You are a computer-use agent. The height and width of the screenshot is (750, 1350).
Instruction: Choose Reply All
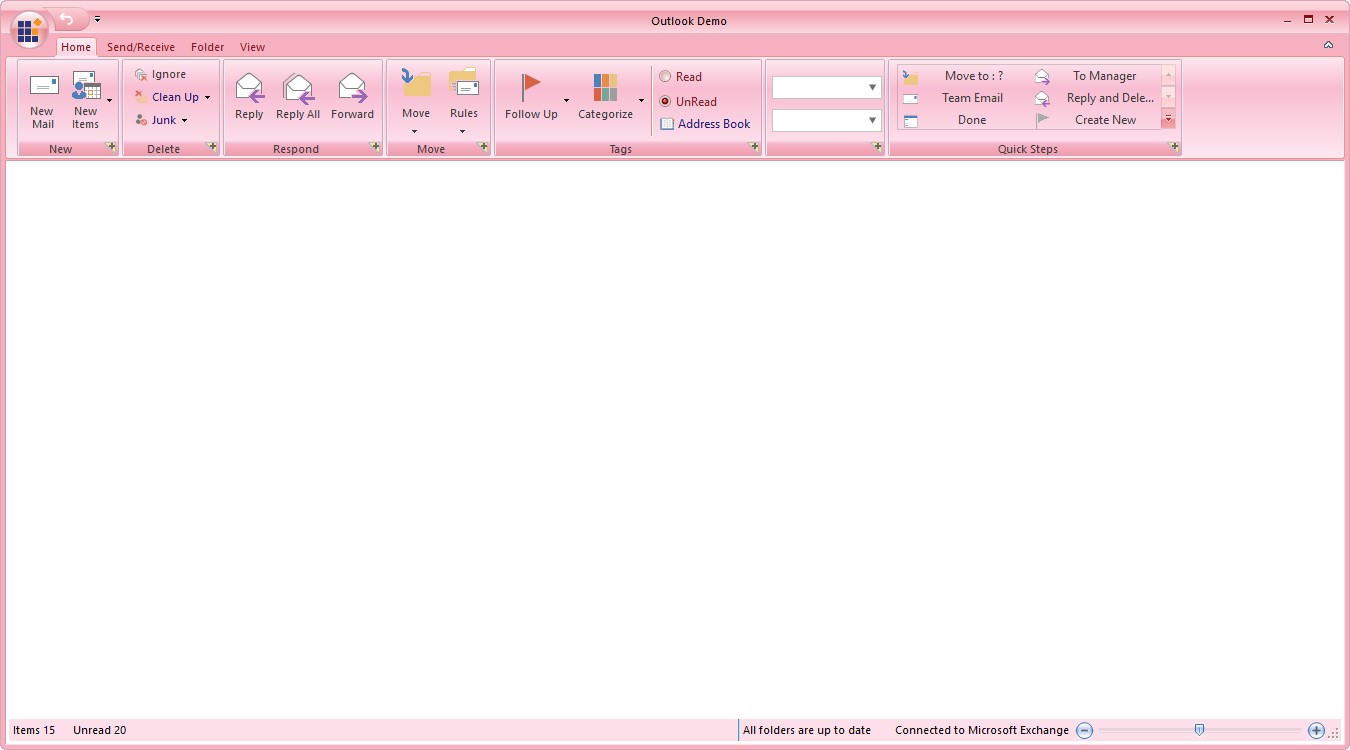(298, 96)
